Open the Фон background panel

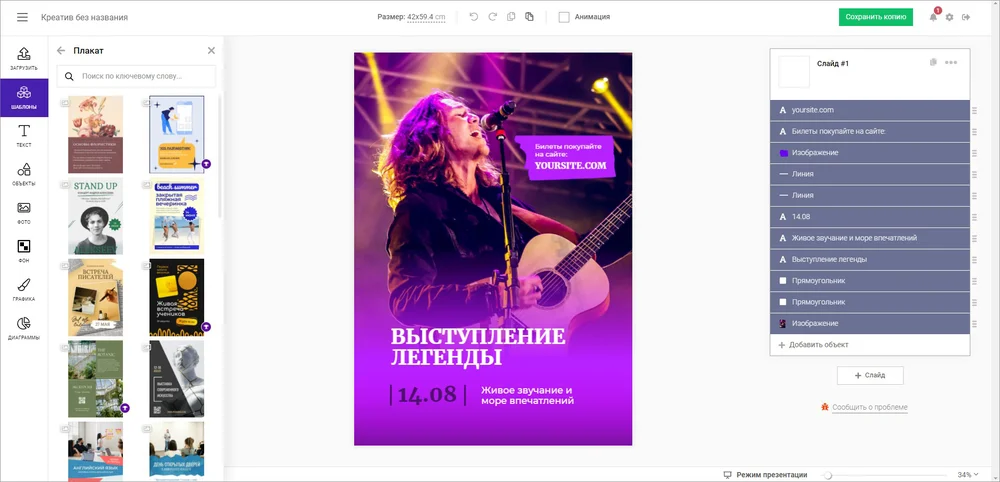[24, 251]
